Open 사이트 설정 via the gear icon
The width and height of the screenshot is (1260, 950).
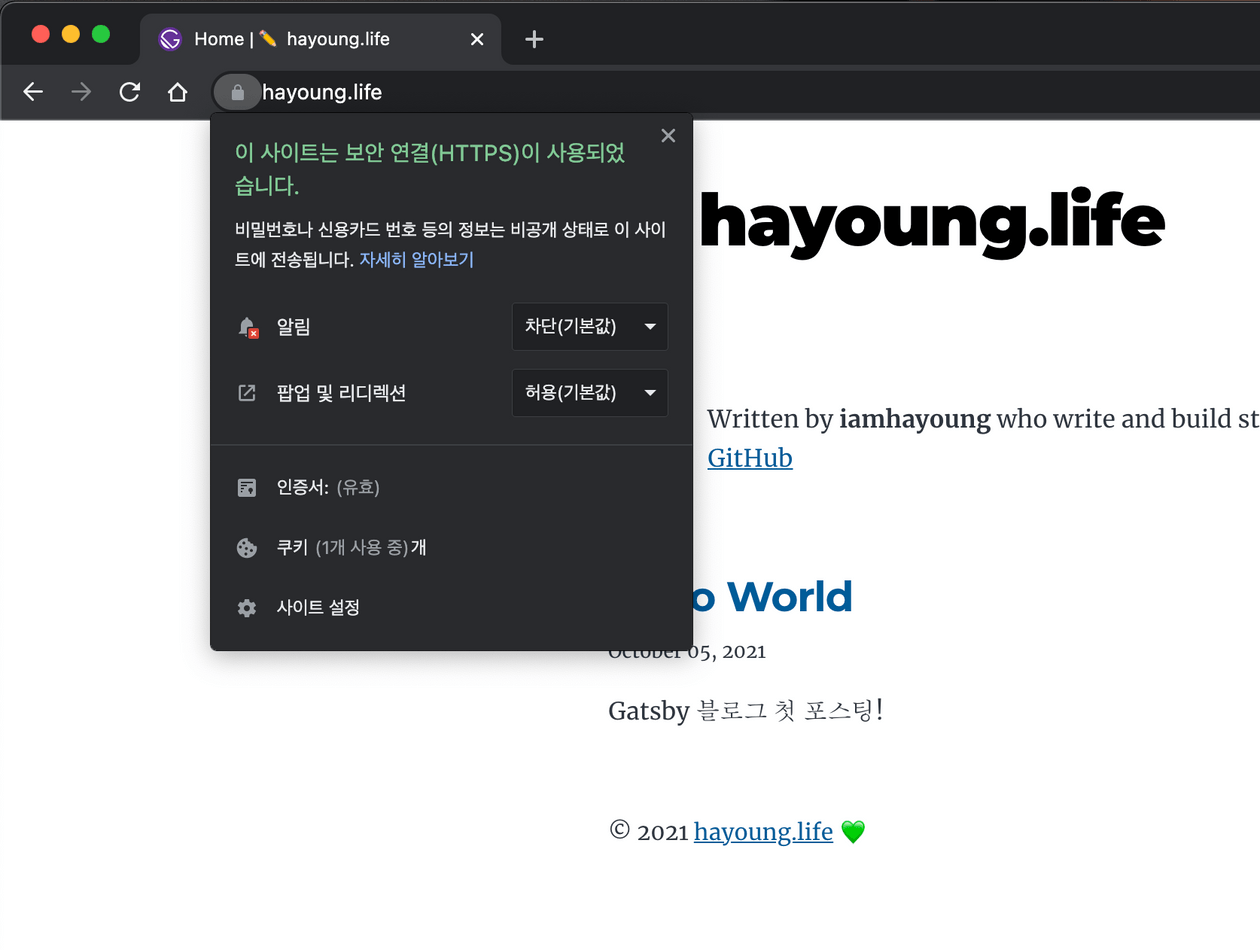pyautogui.click(x=246, y=607)
